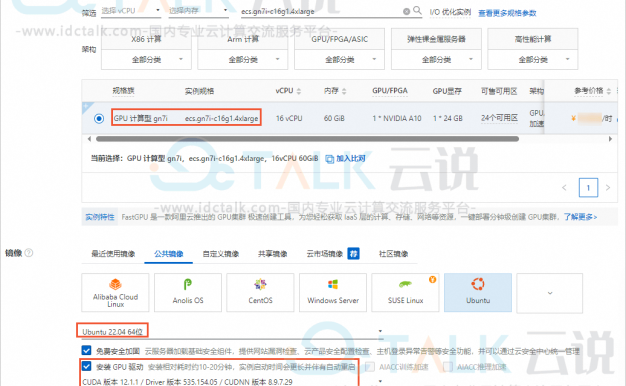The height and width of the screenshot is (386, 626).
Task: Switch to 公共镜像 tab
Action: point(168,253)
